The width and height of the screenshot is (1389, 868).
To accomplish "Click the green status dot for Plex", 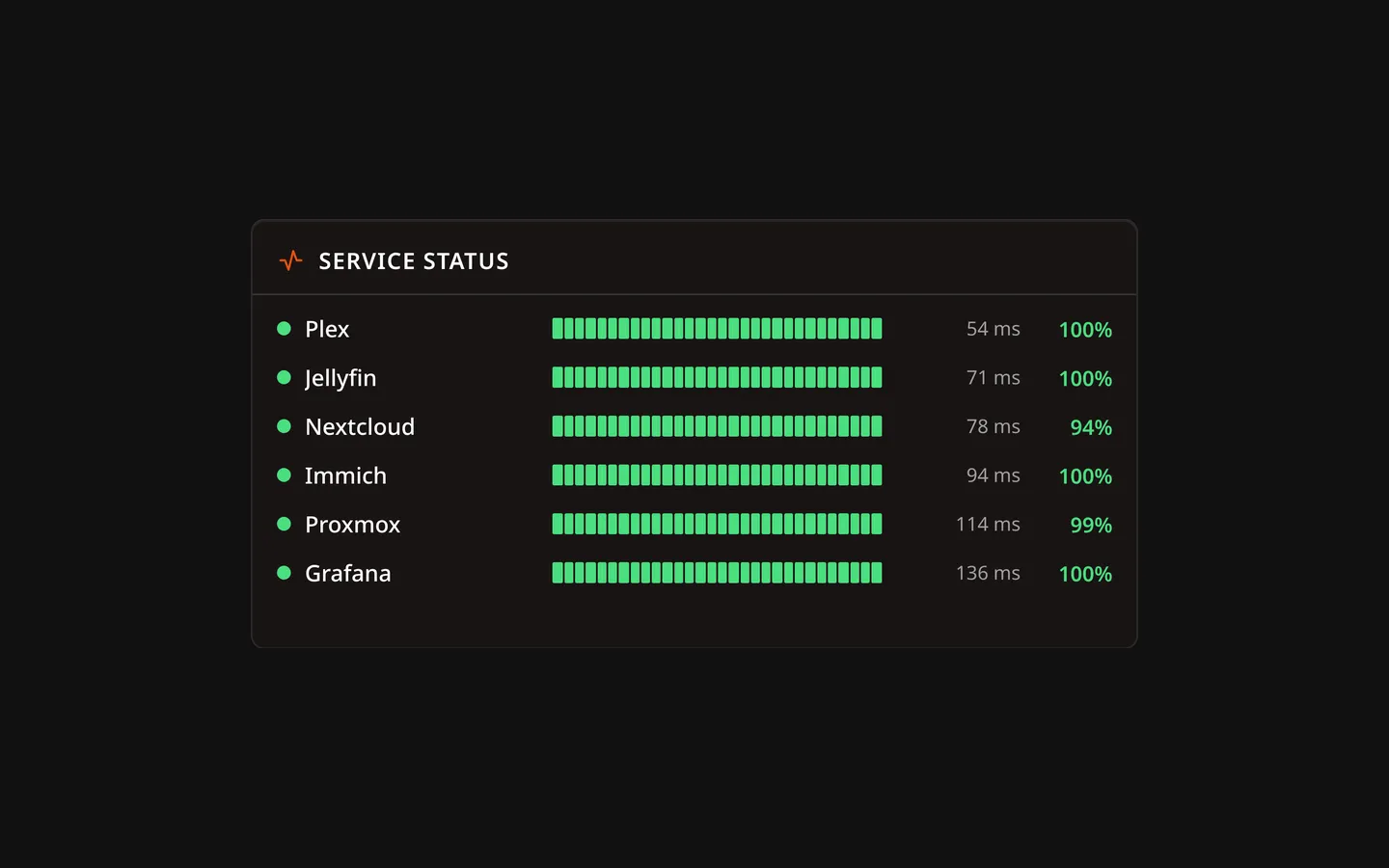I will point(284,329).
